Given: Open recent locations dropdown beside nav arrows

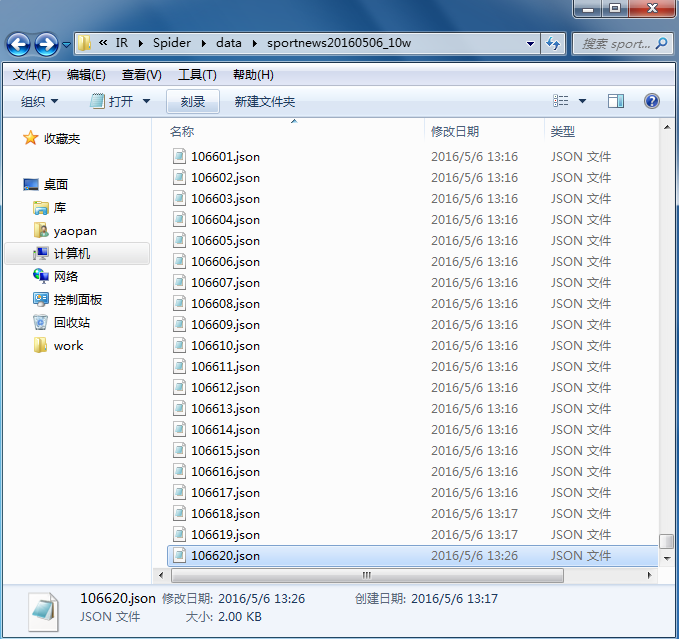Looking at the screenshot, I should [x=66, y=44].
